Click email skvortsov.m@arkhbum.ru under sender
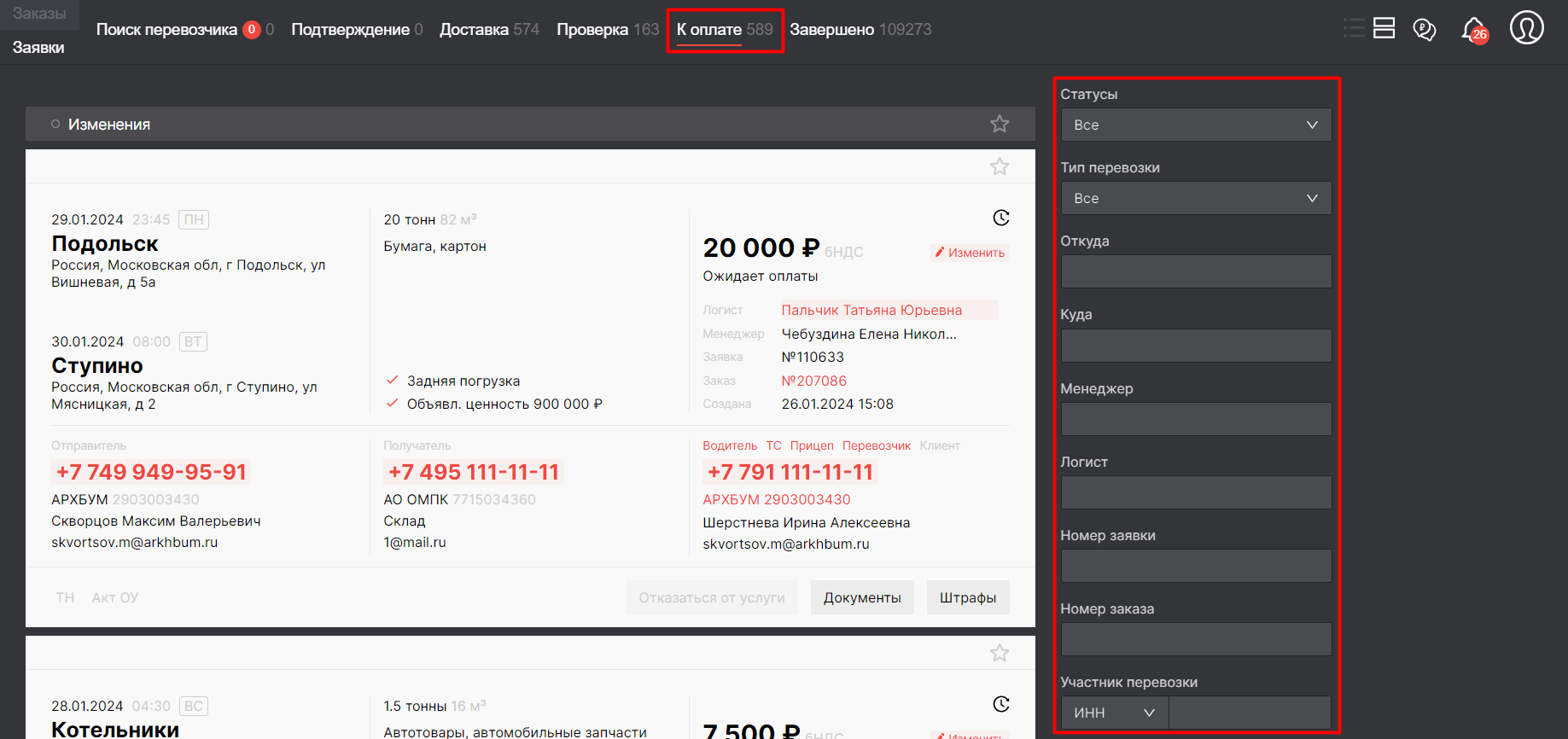 [x=134, y=542]
